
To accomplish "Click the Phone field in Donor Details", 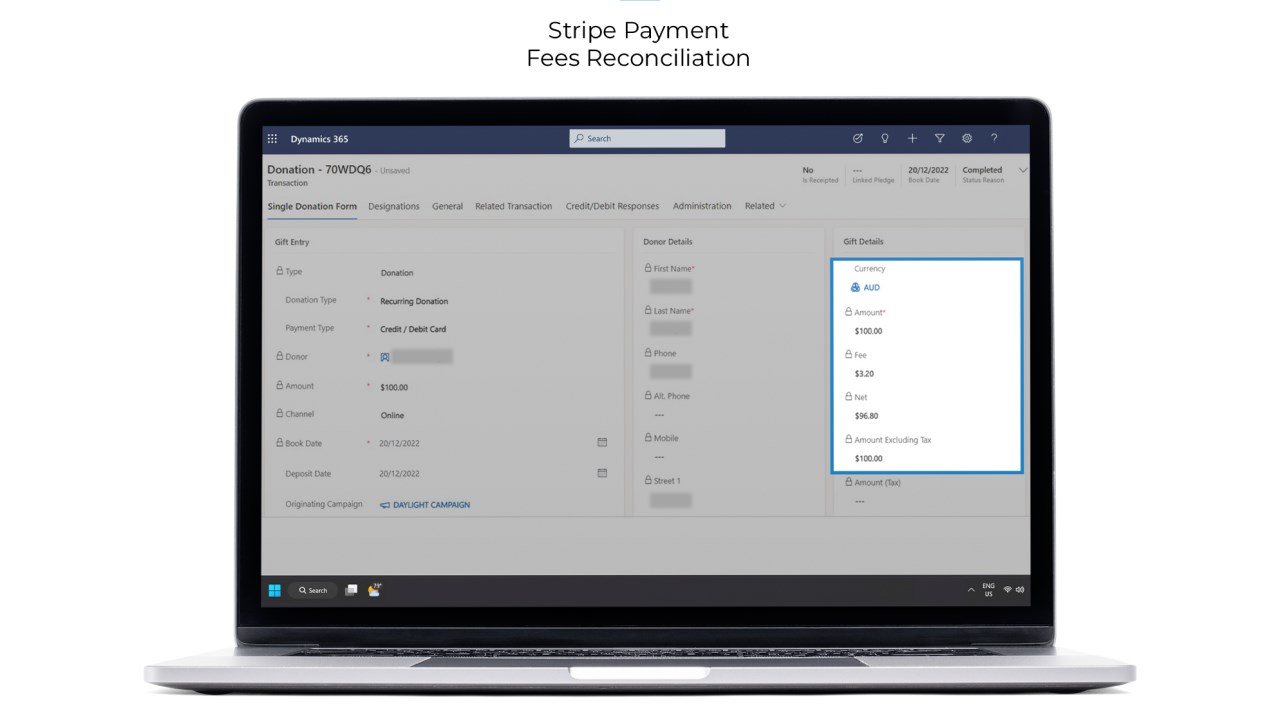I will (670, 371).
